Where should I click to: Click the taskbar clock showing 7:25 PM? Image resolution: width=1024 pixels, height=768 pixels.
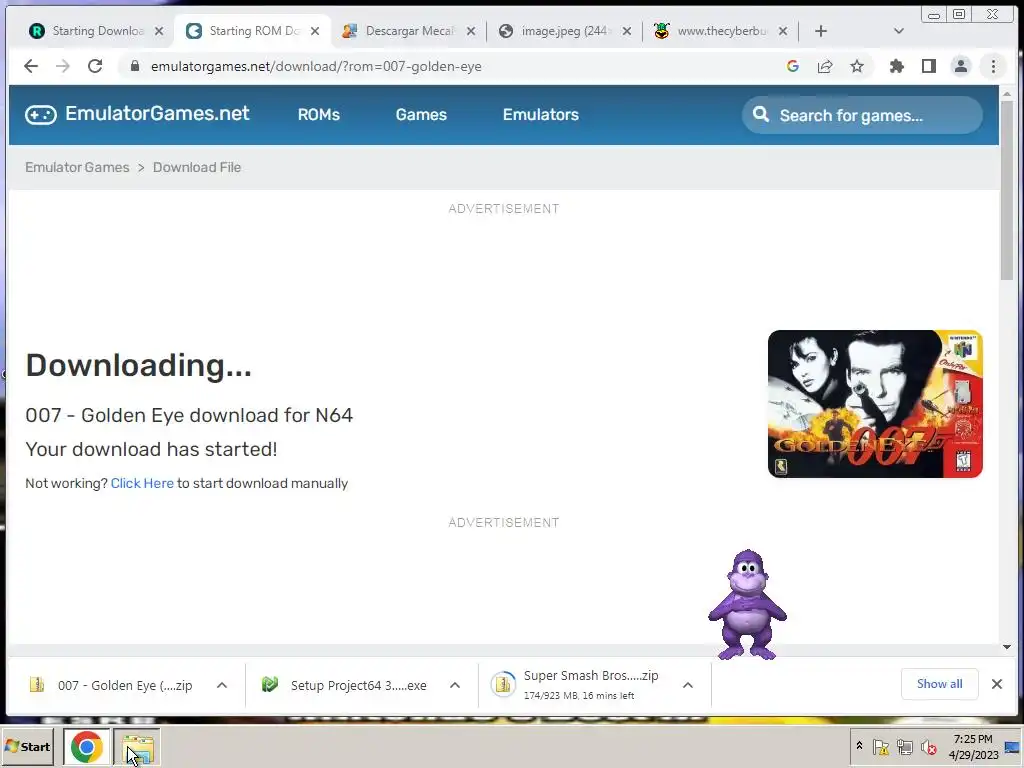pos(973,746)
